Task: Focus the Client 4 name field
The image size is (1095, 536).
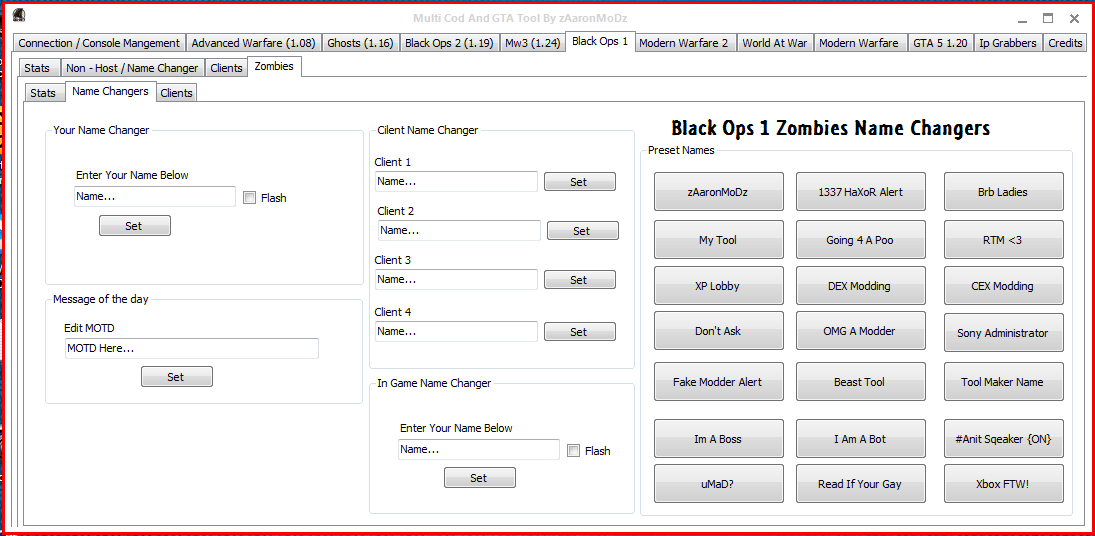Action: 456,332
